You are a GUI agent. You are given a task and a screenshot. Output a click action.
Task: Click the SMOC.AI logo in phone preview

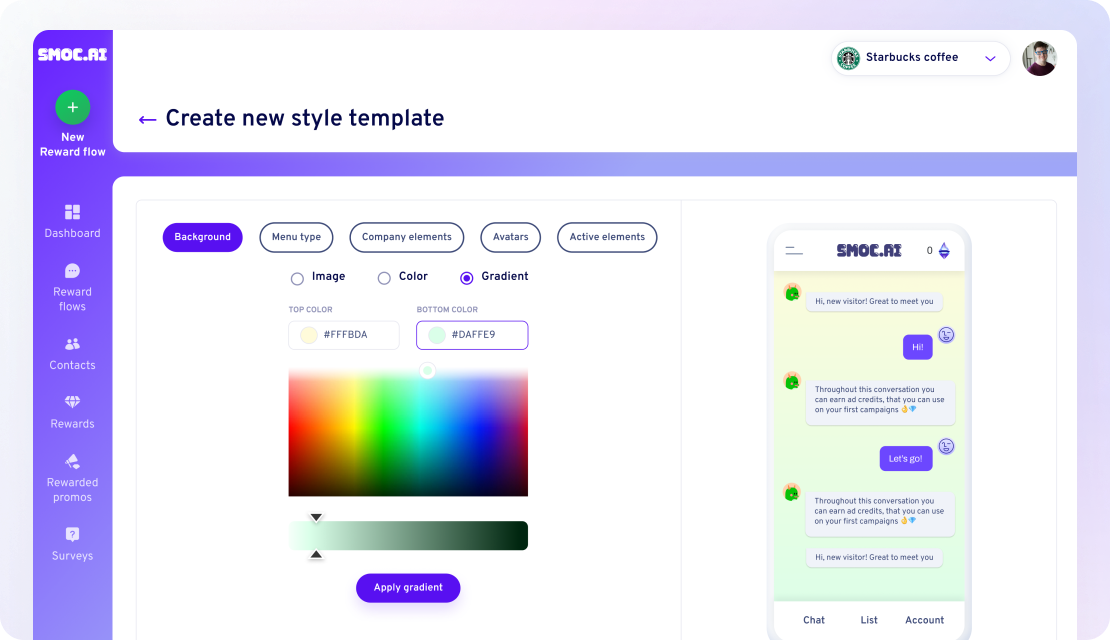(869, 251)
